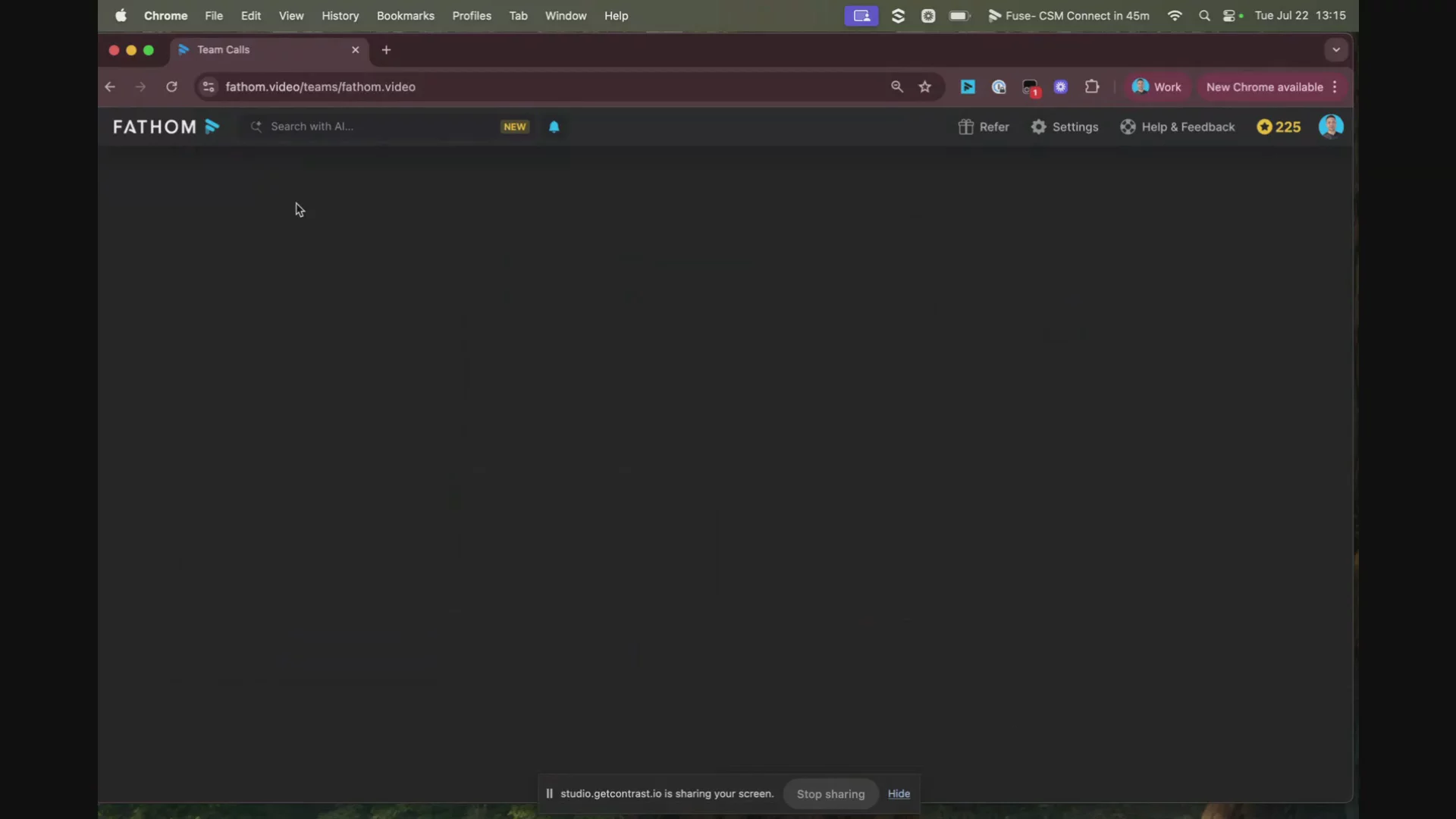Expand the tab search dropdown
This screenshot has width=1456, height=819.
point(1336,50)
